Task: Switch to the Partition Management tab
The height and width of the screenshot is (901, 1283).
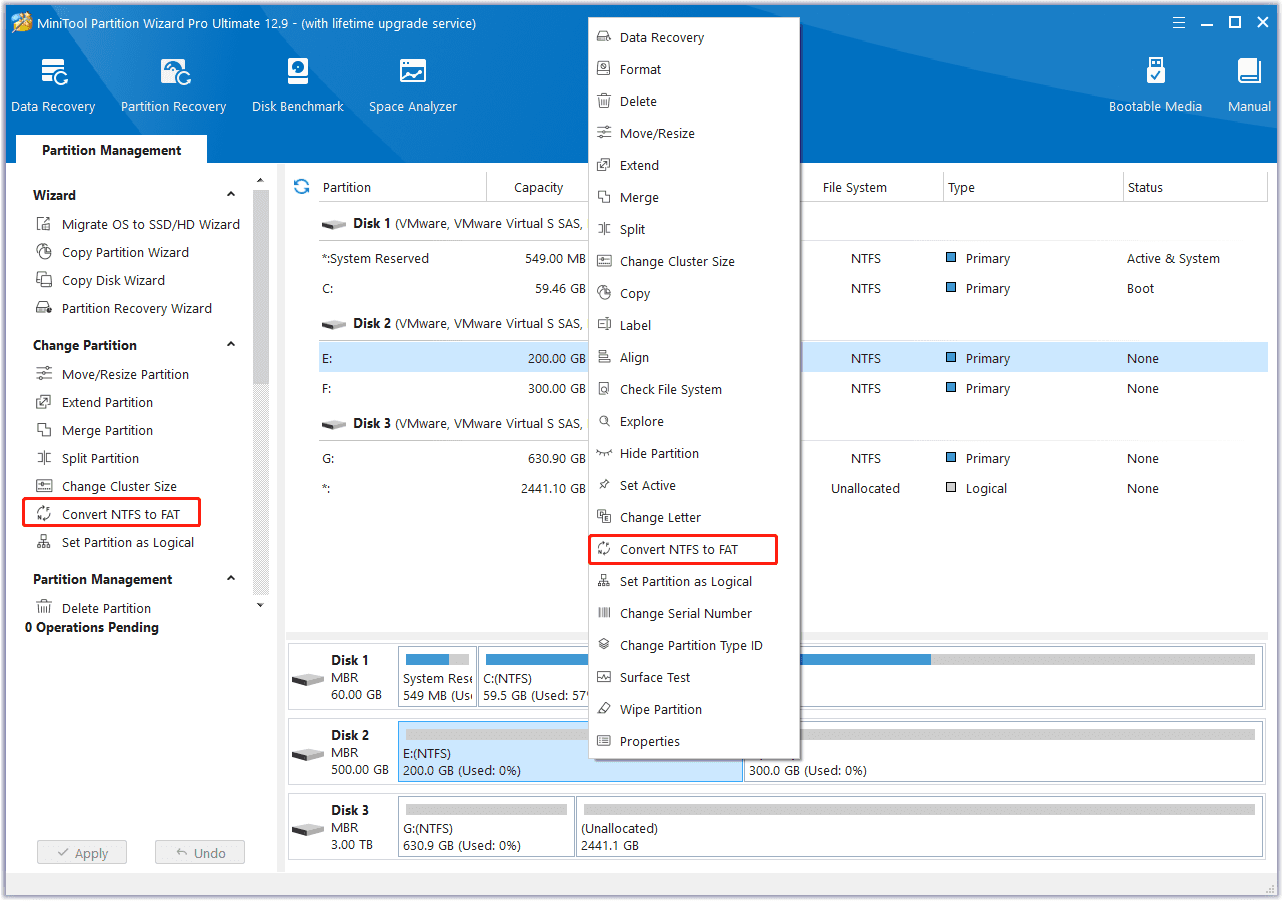Action: pos(111,150)
